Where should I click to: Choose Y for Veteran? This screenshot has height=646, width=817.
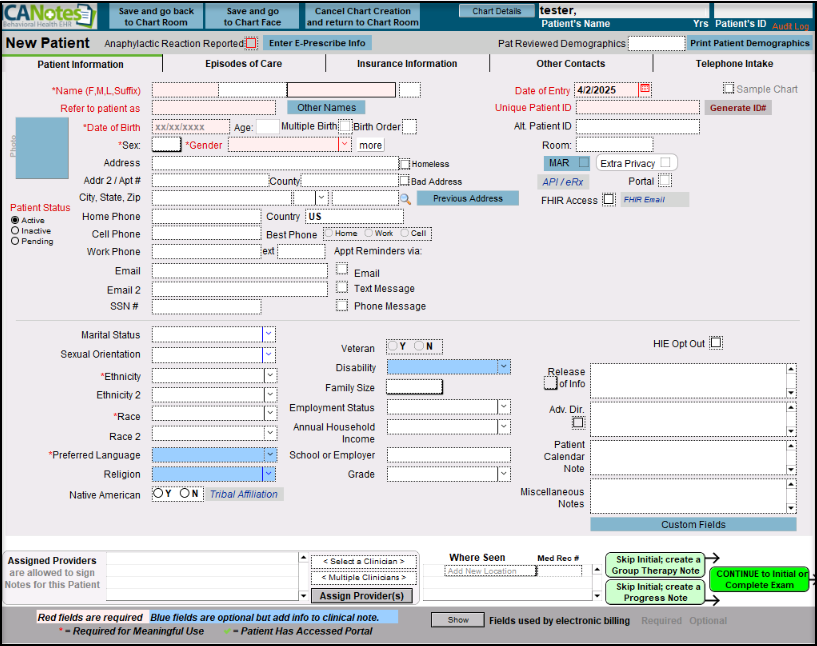tap(393, 347)
